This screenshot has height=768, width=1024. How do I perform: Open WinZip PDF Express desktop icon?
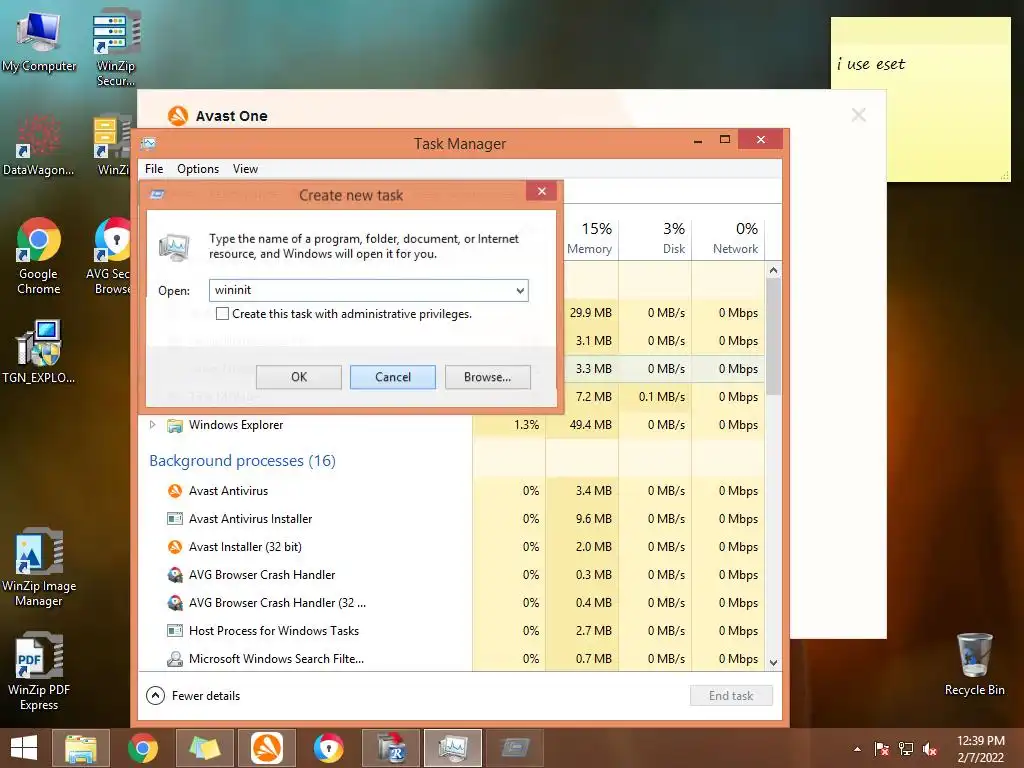39,671
